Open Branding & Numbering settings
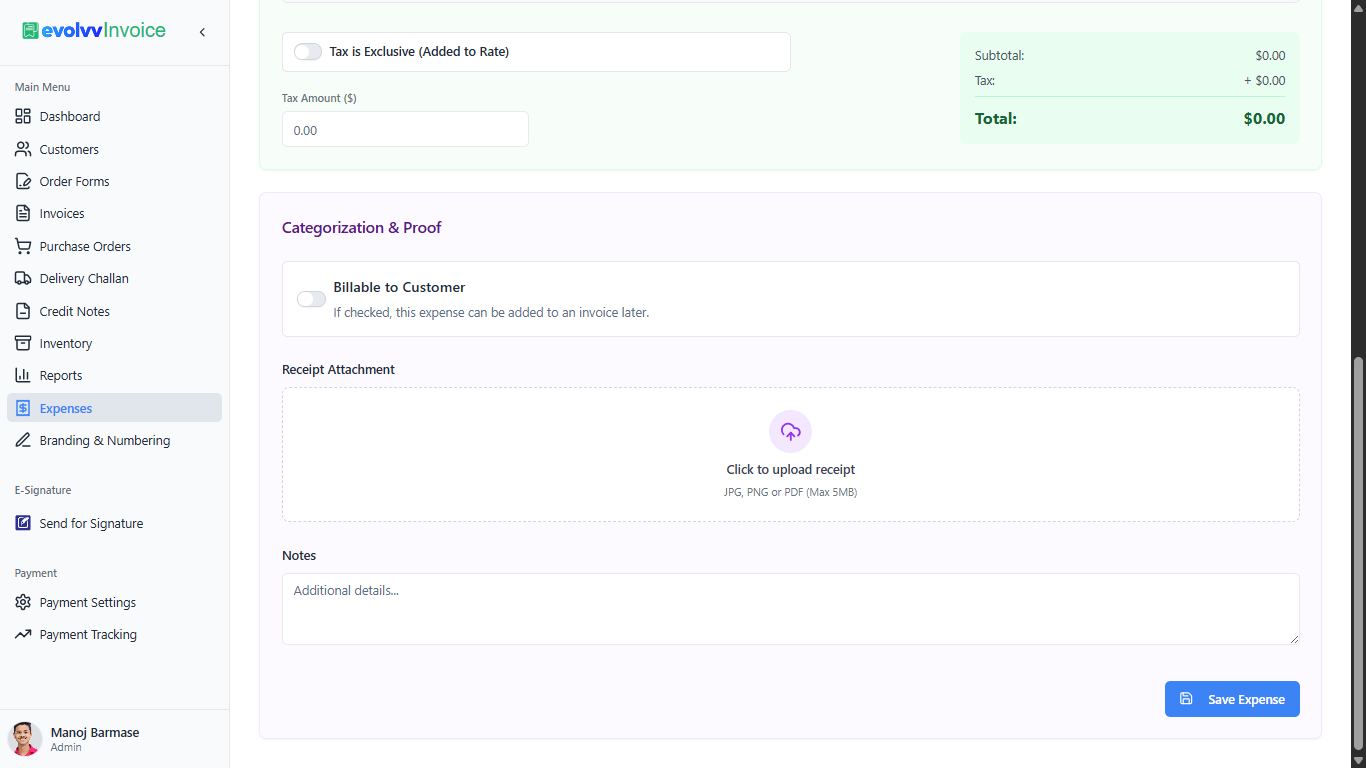The height and width of the screenshot is (768, 1366). pyautogui.click(x=114, y=440)
